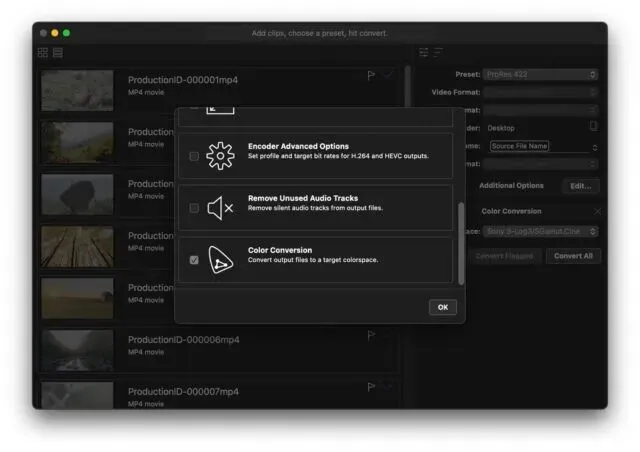Select the ProductionID-000001mp4 thumbnail

pyautogui.click(x=77, y=90)
